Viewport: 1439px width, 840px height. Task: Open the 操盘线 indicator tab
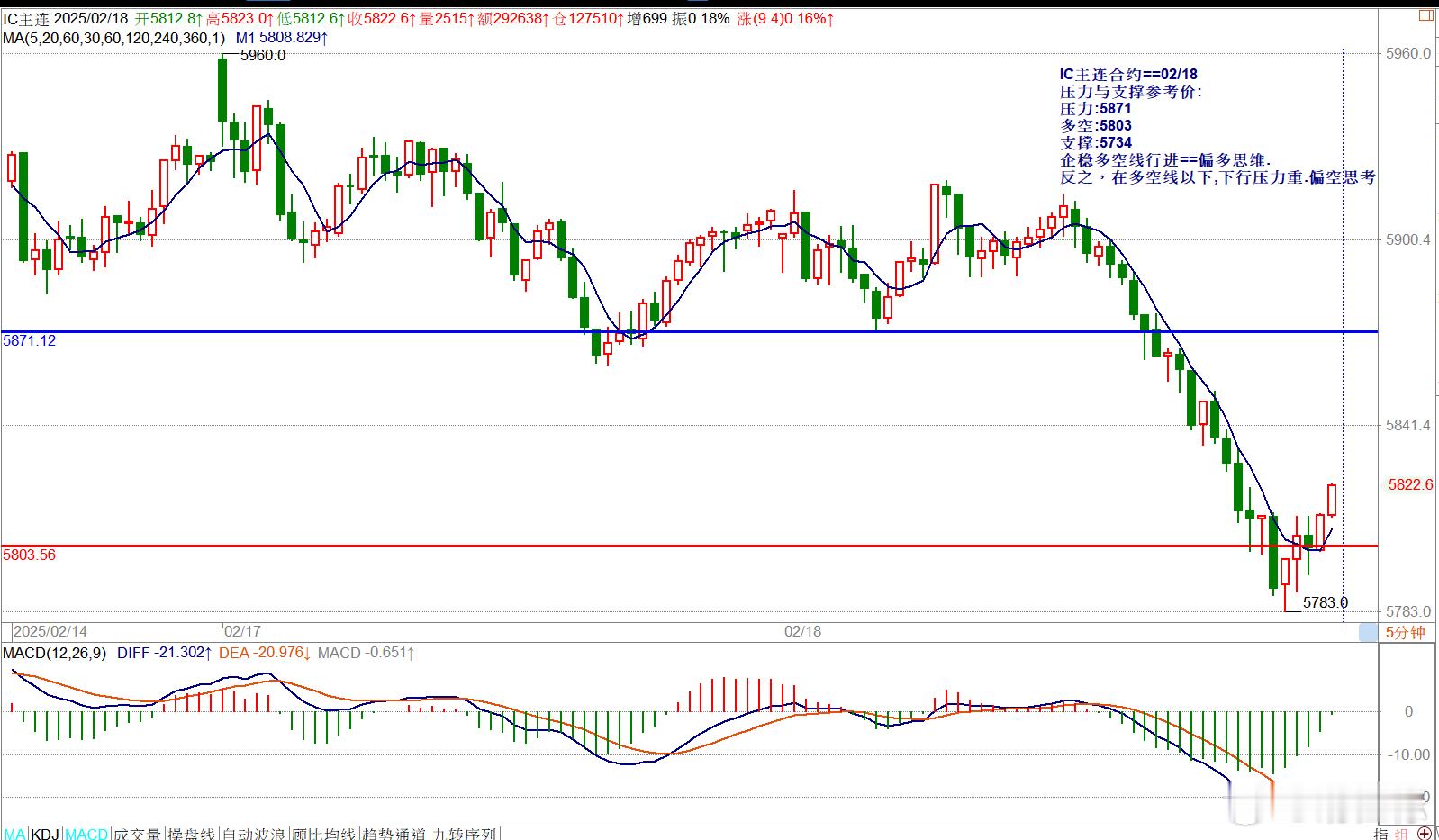193,834
